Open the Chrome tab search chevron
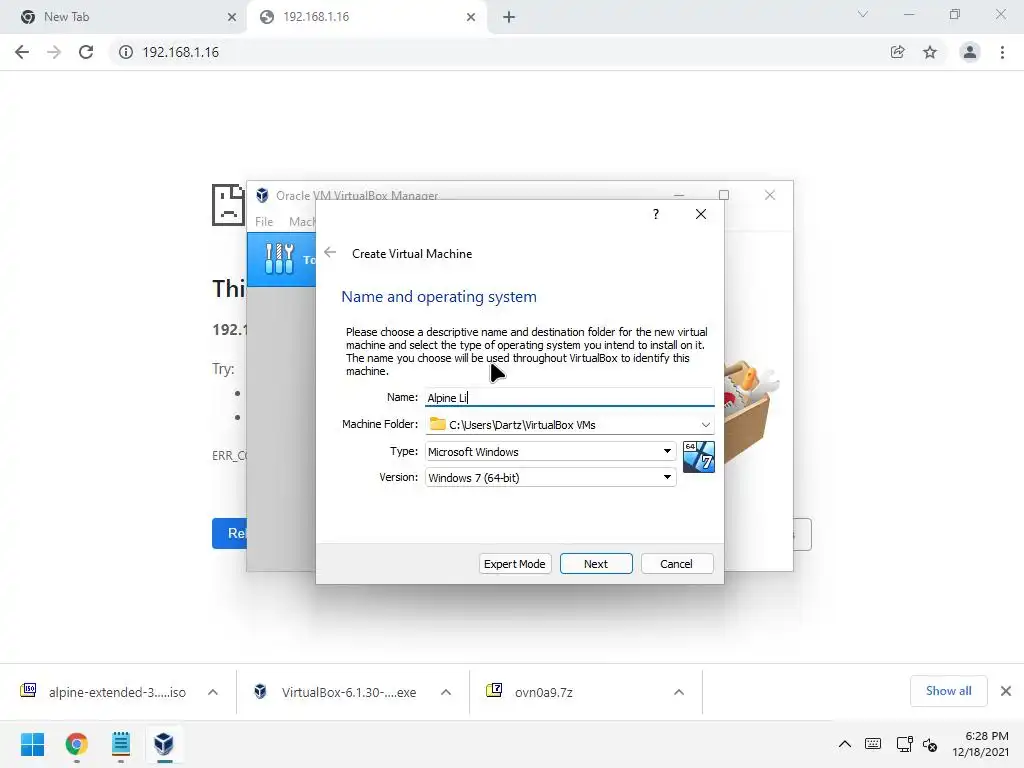The height and width of the screenshot is (768, 1024). [863, 14]
